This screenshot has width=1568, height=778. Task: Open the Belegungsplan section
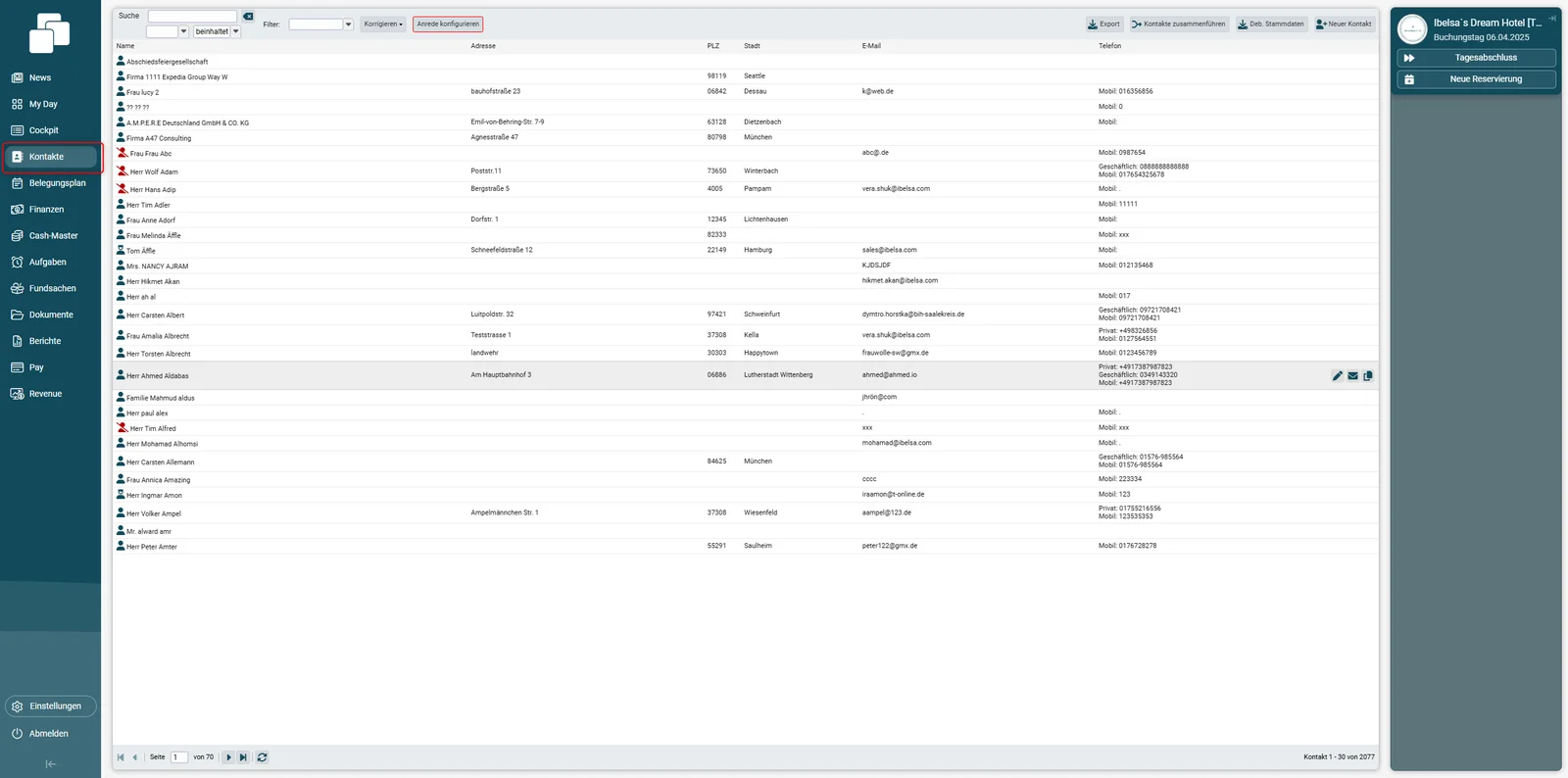point(57,183)
